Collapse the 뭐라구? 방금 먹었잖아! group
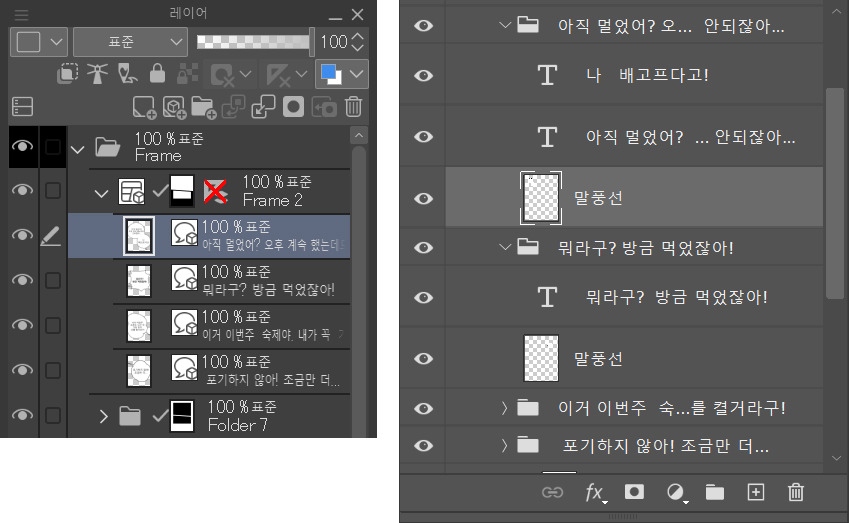The height and width of the screenshot is (523, 849). (x=505, y=247)
